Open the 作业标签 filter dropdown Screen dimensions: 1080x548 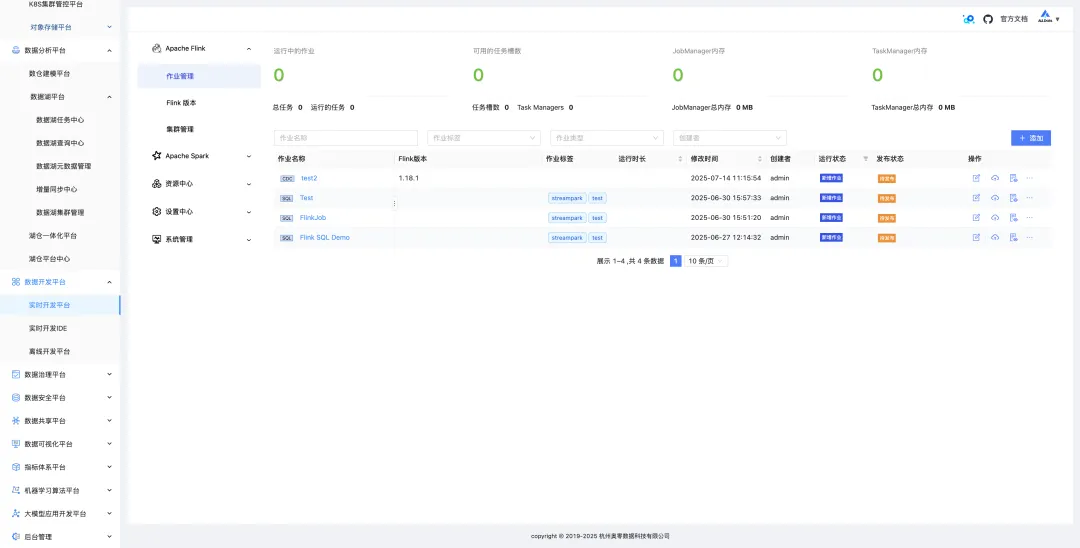click(x=484, y=138)
